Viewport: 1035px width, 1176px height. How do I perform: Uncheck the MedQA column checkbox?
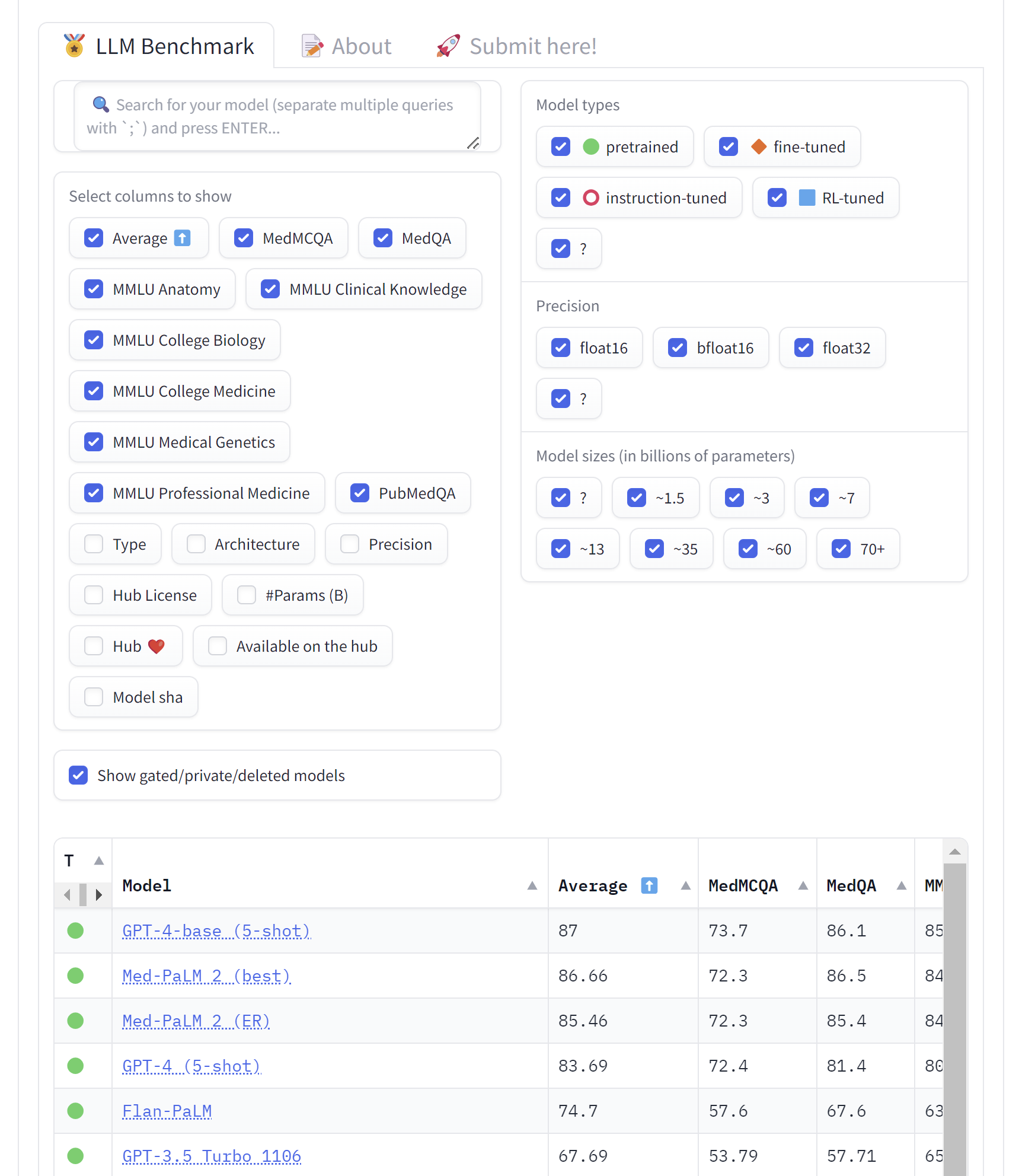click(x=383, y=238)
